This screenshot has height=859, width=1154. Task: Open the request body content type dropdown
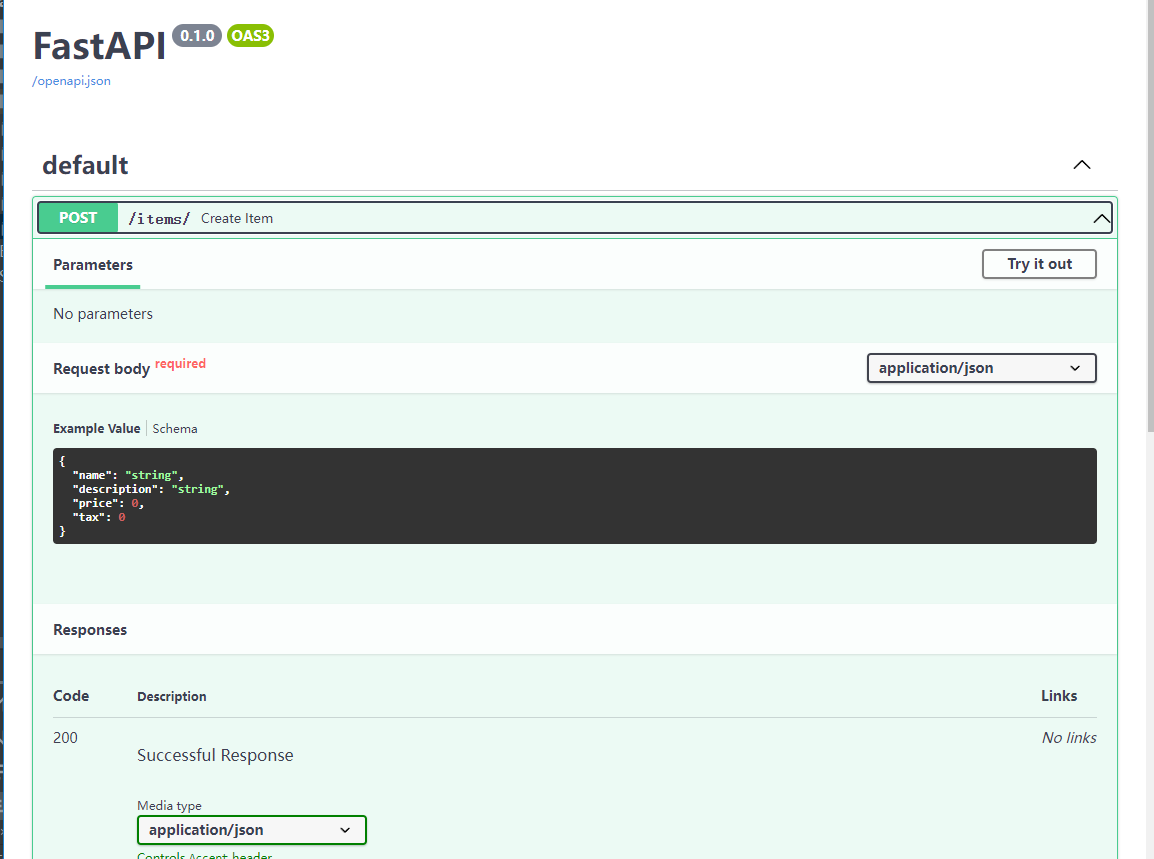982,368
